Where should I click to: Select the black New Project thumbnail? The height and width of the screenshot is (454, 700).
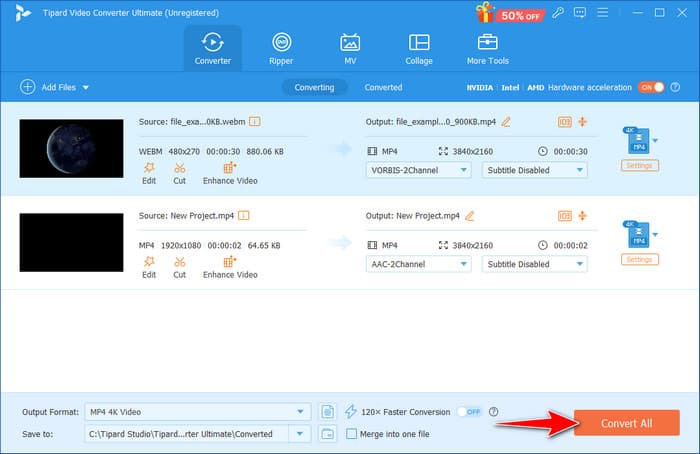(x=71, y=242)
